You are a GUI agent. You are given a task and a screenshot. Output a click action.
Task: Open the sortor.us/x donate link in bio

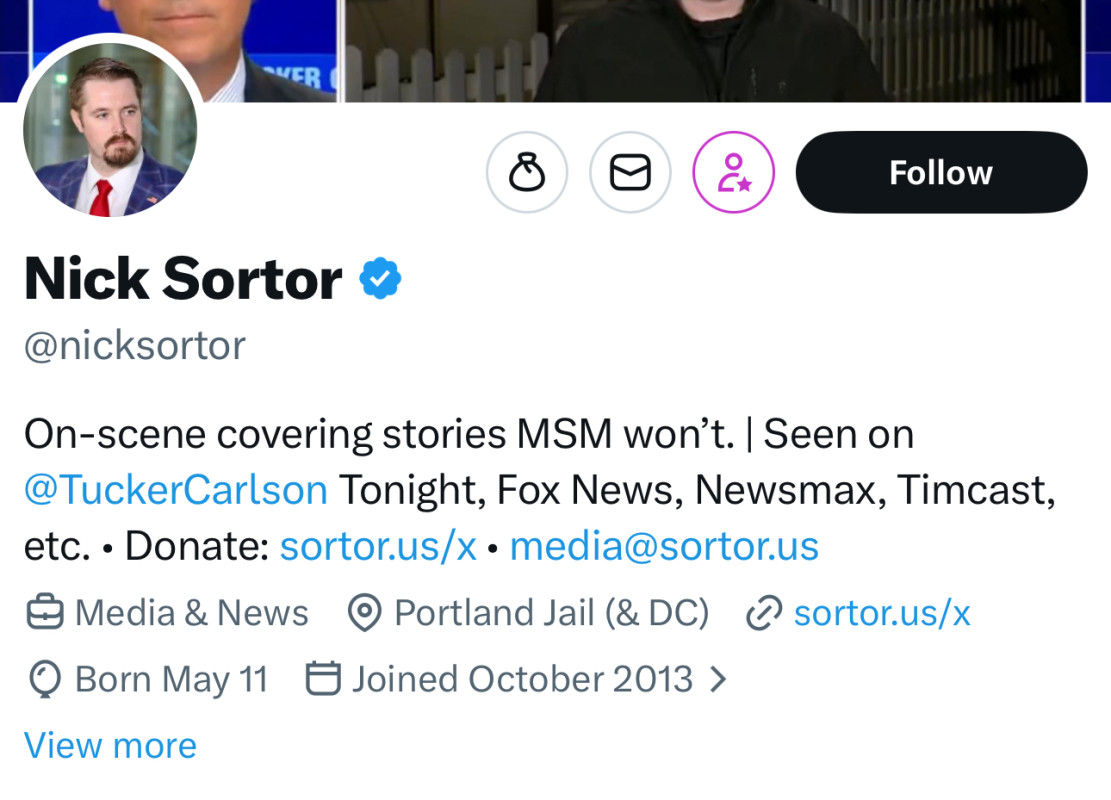click(378, 546)
